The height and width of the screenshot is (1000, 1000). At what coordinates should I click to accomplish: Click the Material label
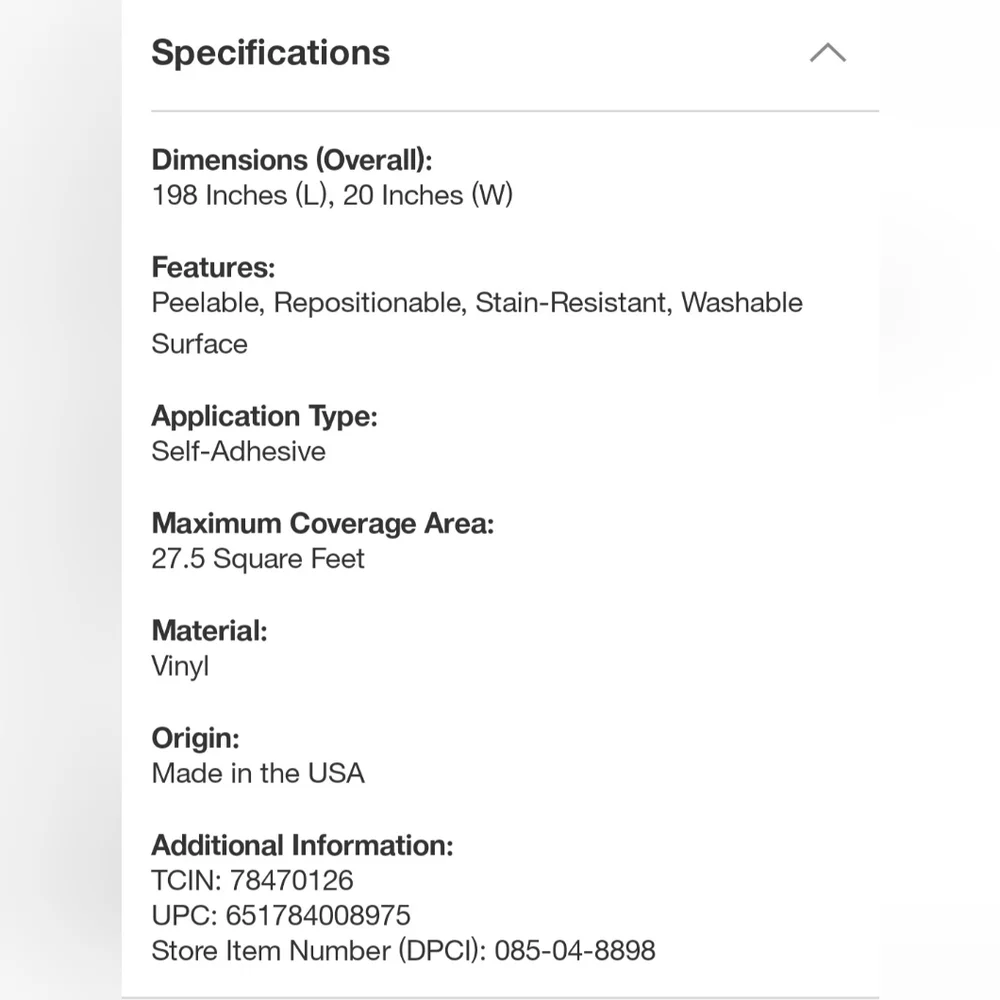pos(209,631)
